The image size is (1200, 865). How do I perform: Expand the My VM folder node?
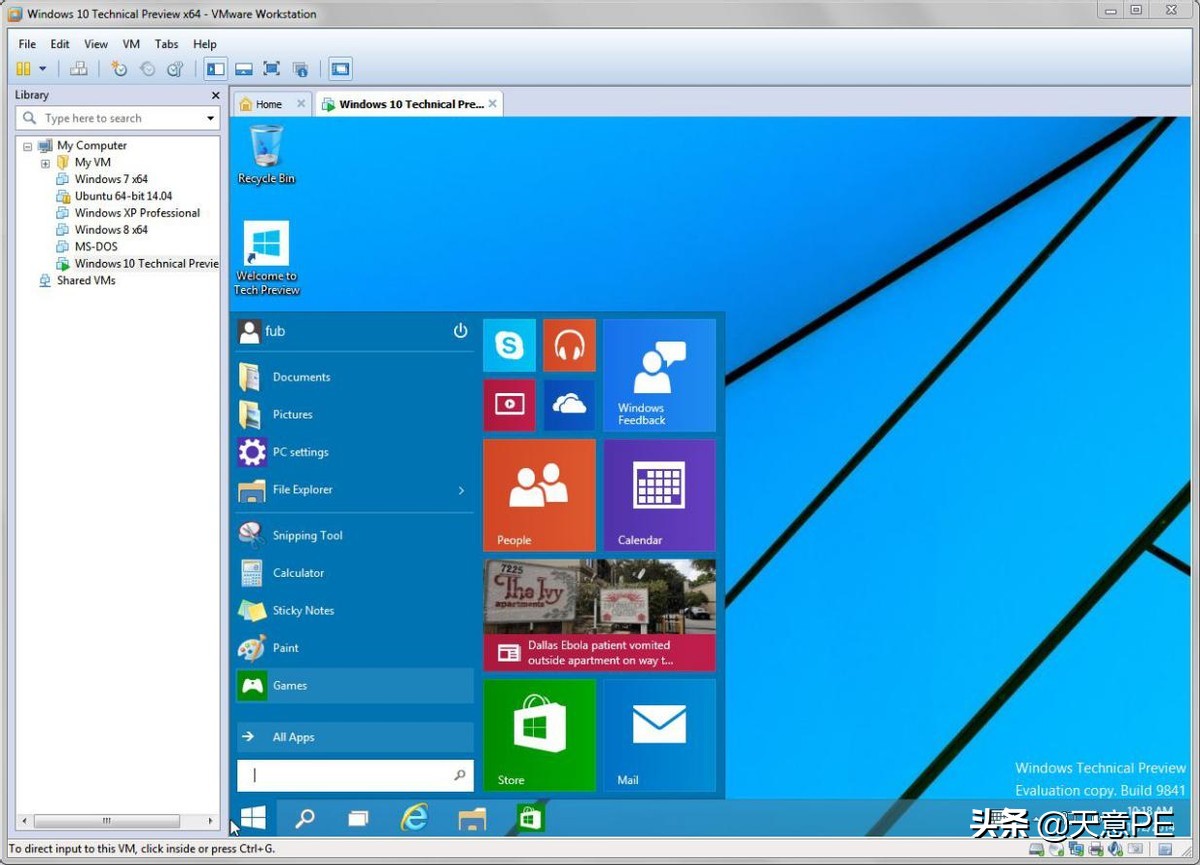pos(45,163)
